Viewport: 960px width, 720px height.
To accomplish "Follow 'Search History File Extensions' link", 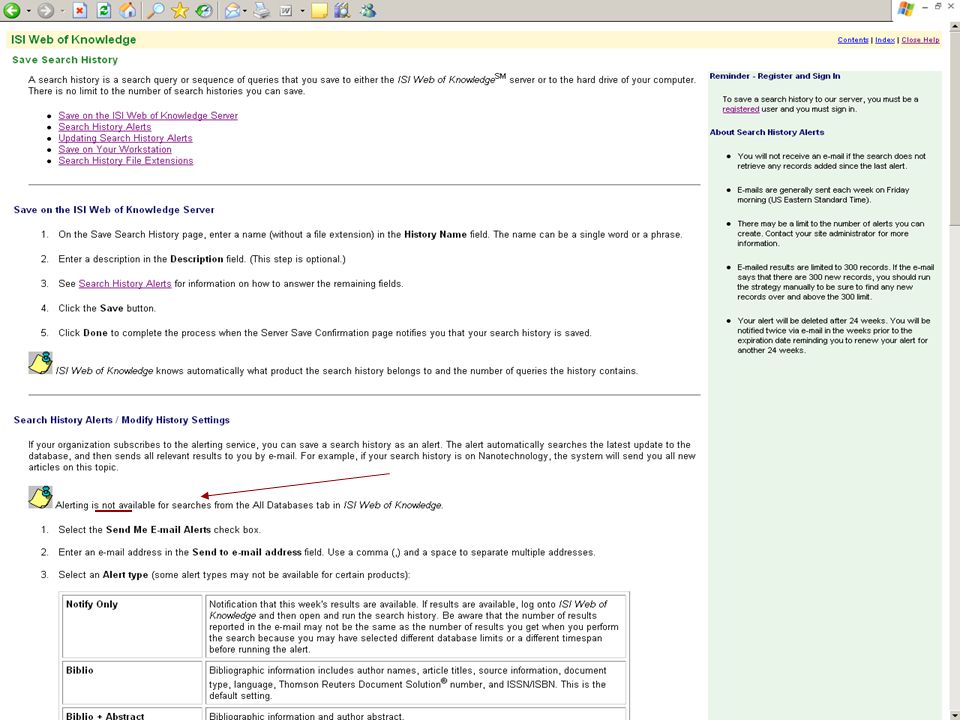I will pos(126,160).
